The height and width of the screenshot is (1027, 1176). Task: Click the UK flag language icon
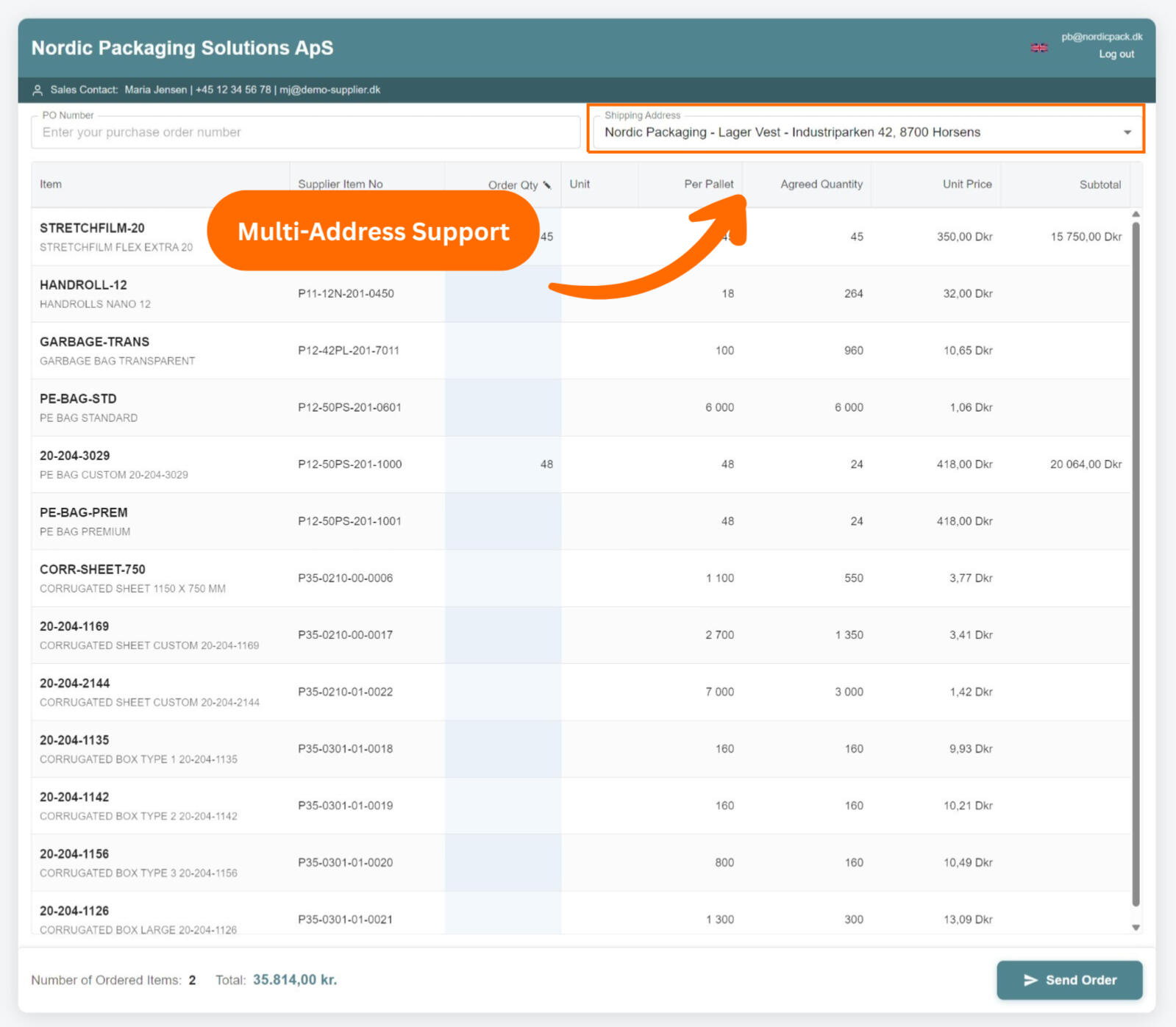tap(1038, 48)
